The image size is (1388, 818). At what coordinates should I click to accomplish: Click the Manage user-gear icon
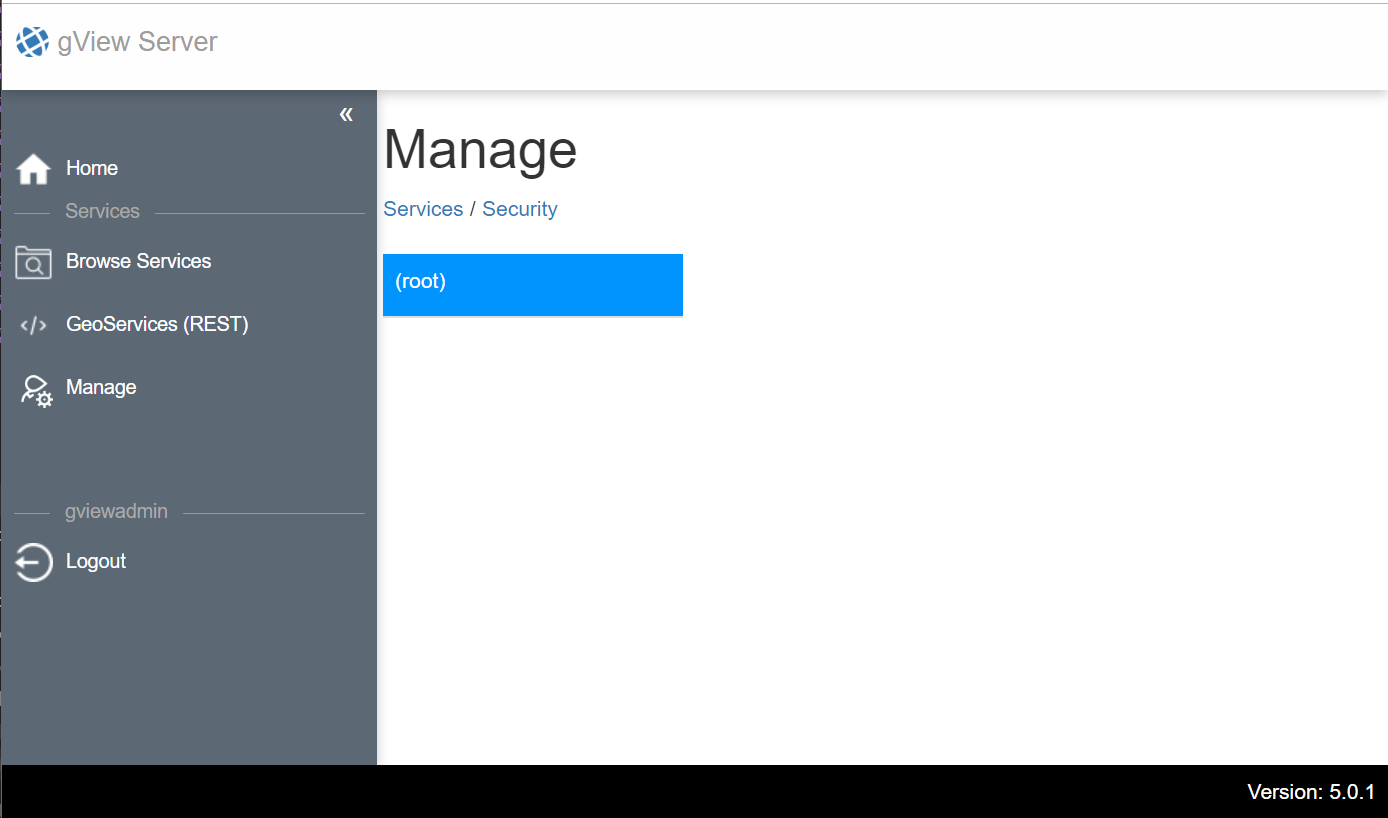point(36,390)
